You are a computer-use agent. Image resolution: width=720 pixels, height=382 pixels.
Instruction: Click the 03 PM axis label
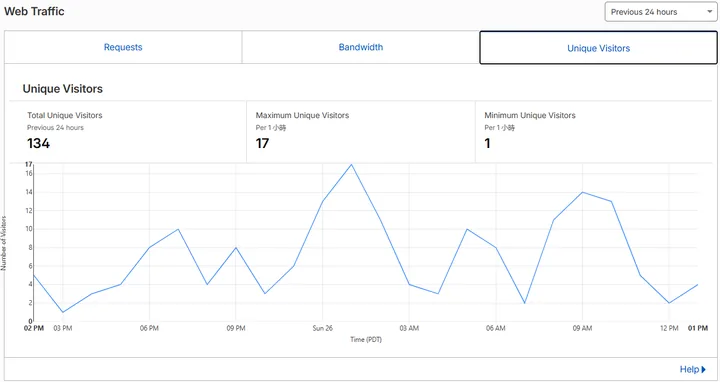pyautogui.click(x=62, y=328)
